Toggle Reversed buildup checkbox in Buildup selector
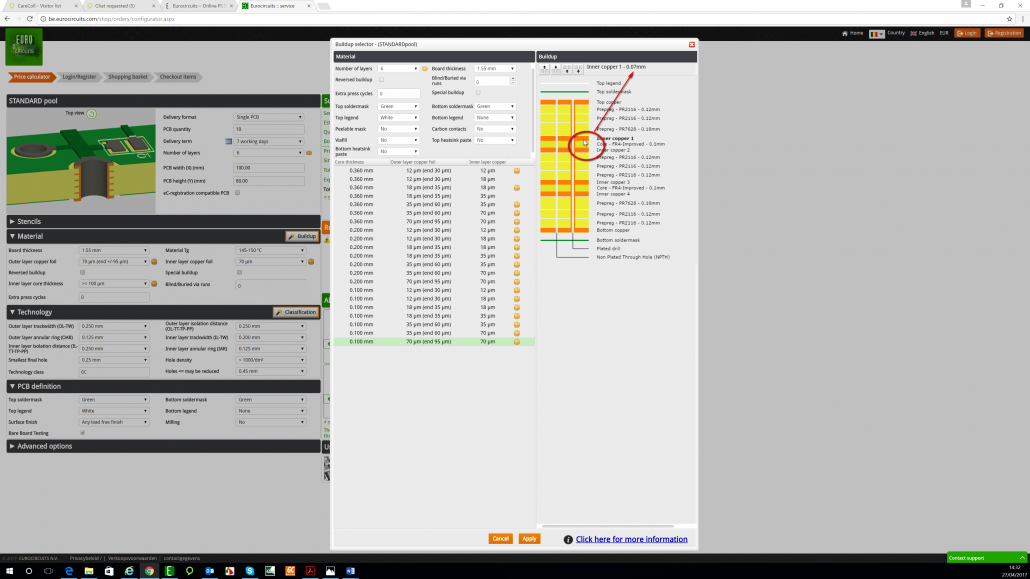The height and width of the screenshot is (579, 1030). (x=382, y=80)
